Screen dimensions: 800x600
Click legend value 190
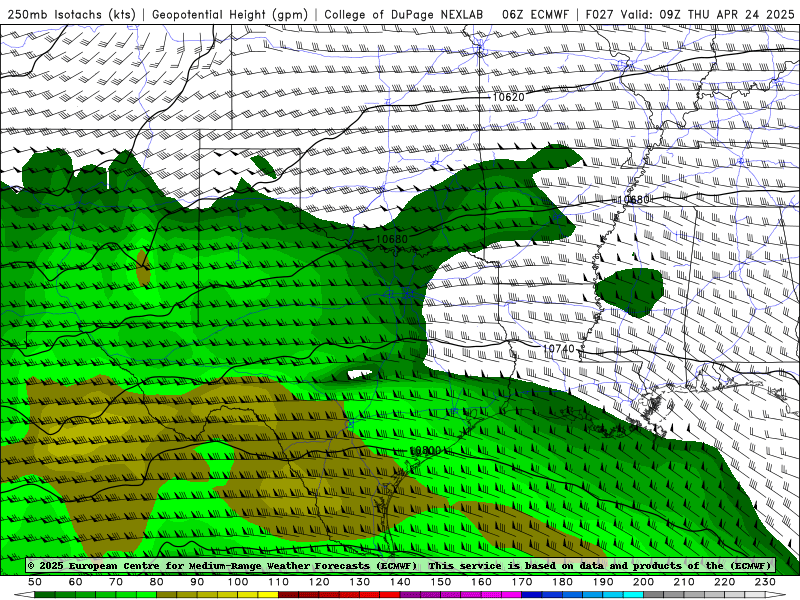point(603,582)
